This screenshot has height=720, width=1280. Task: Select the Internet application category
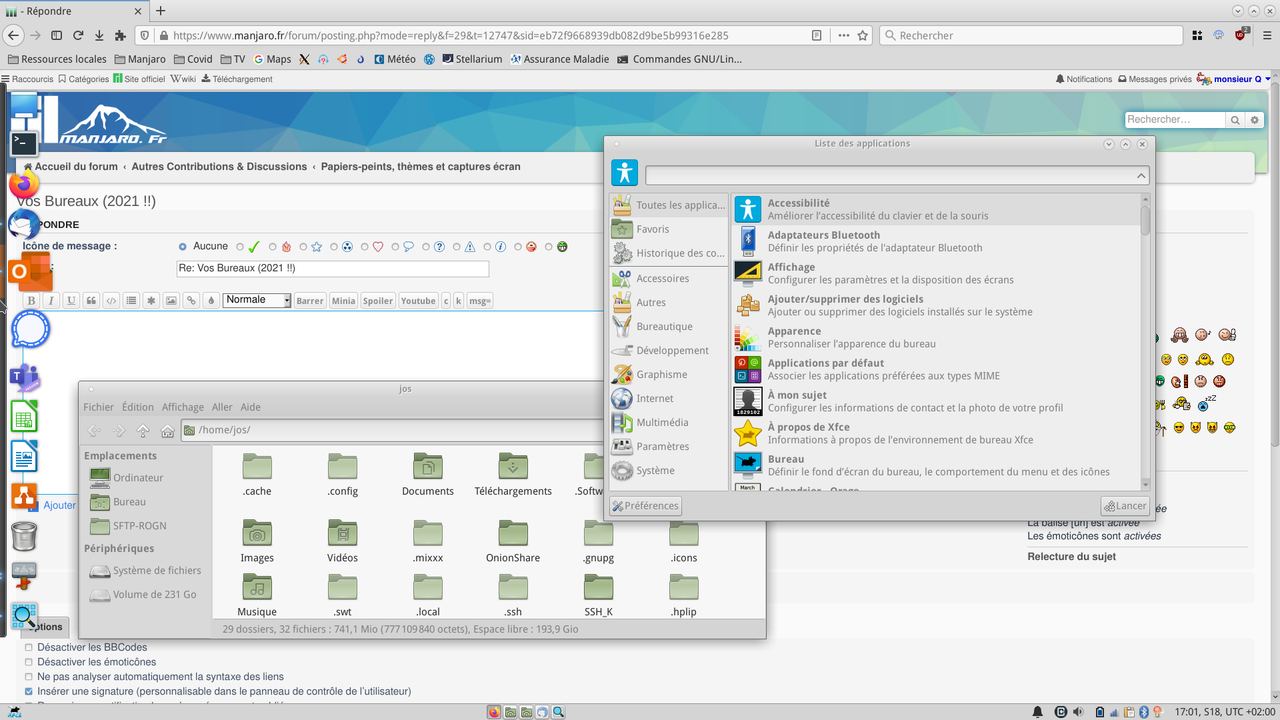[x=666, y=398]
